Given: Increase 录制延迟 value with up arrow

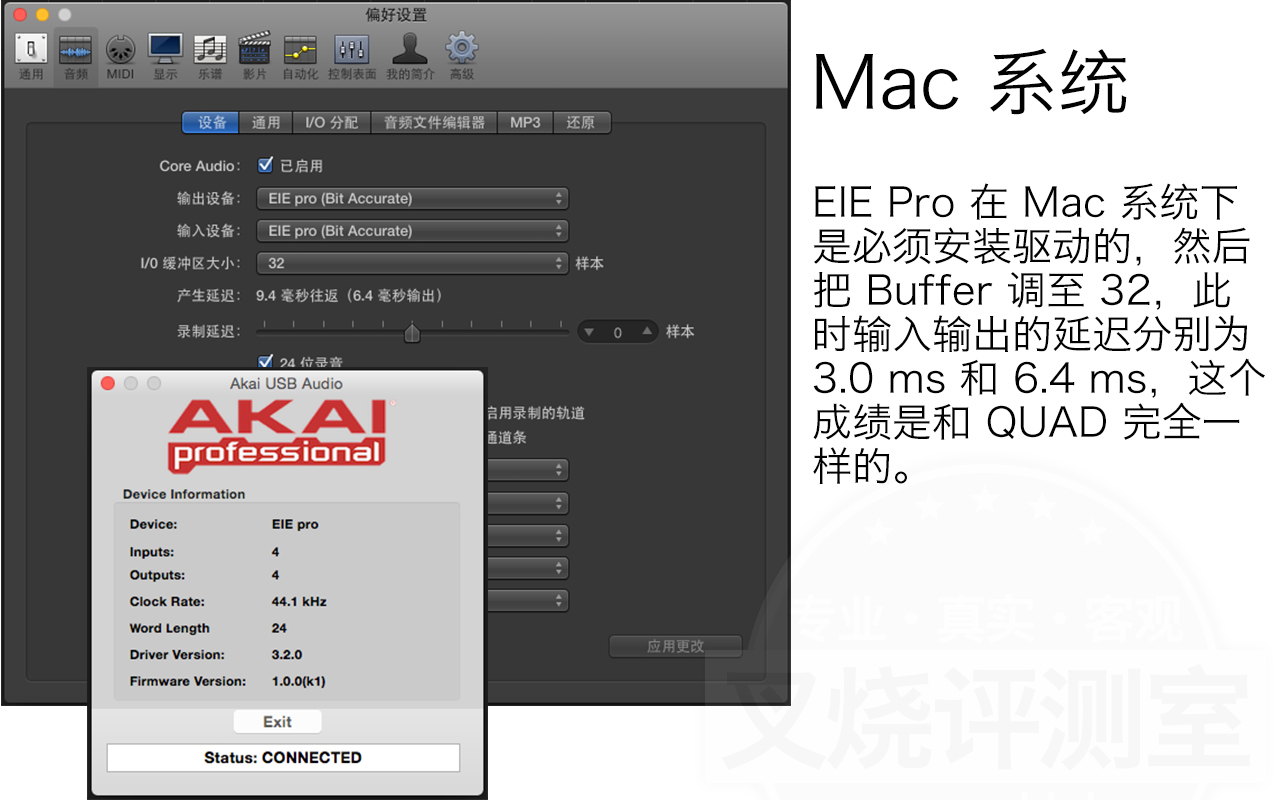Looking at the screenshot, I should click(648, 332).
